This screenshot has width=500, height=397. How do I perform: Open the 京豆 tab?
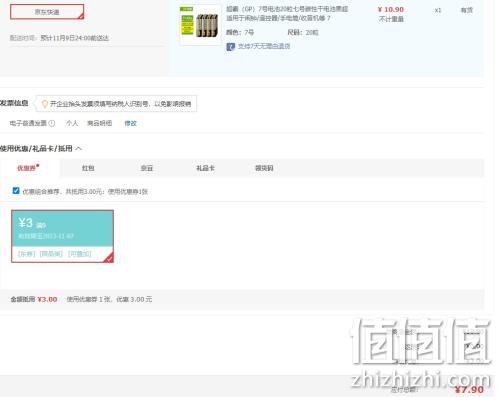click(x=147, y=168)
